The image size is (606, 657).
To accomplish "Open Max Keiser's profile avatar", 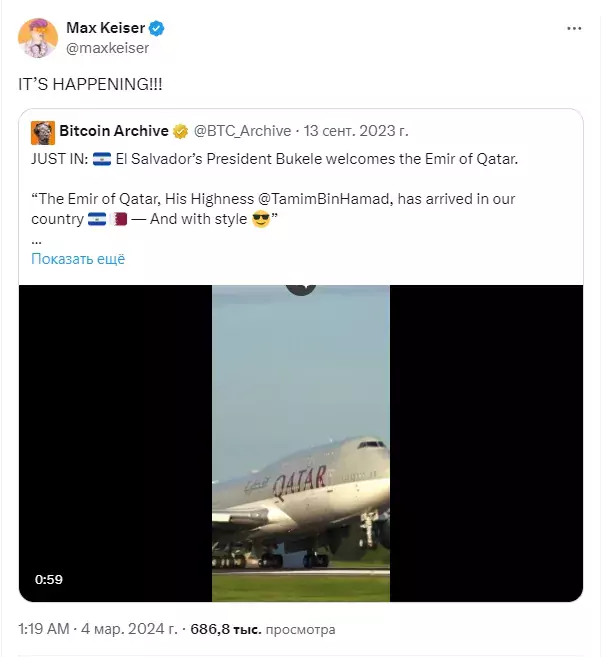I will pyautogui.click(x=38, y=38).
